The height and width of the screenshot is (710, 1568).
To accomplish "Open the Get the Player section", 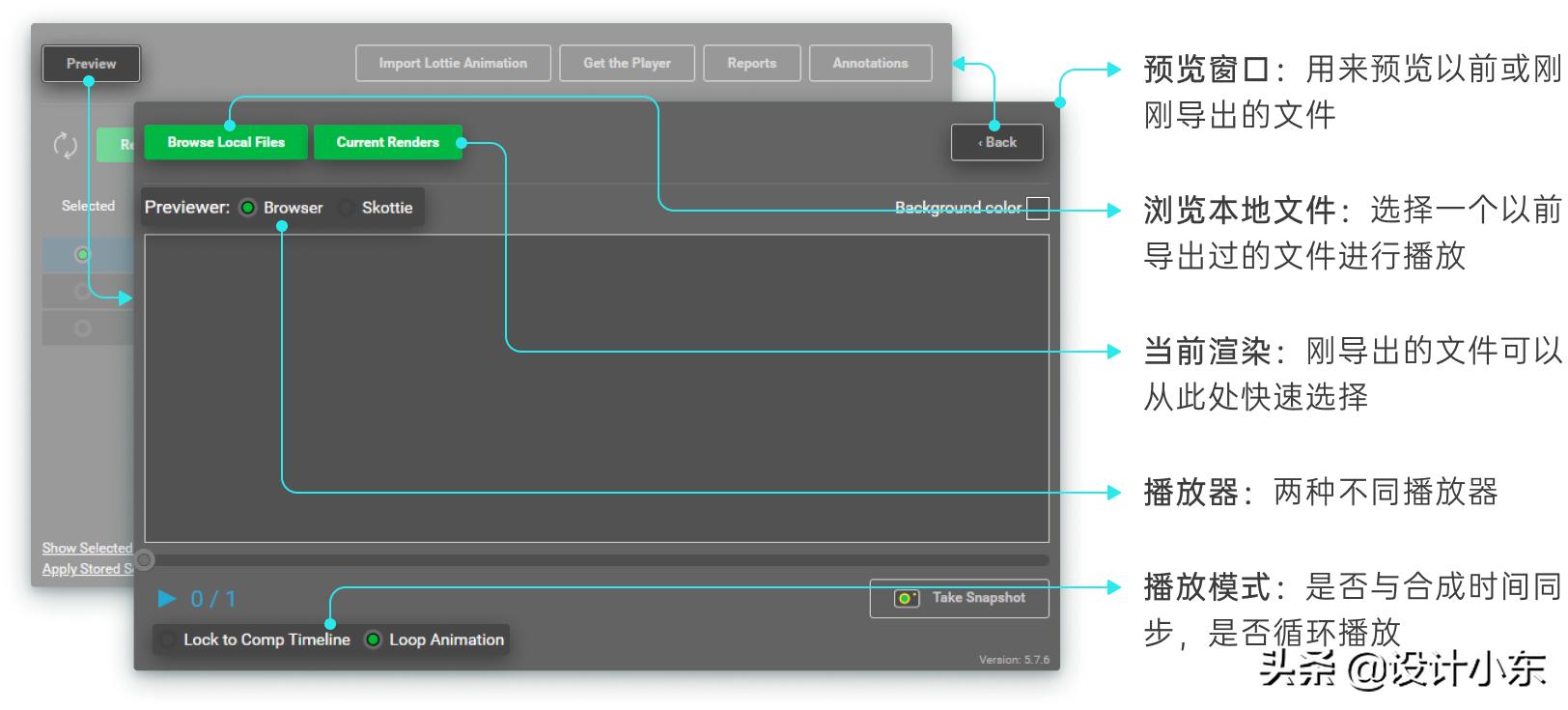I will coord(627,64).
